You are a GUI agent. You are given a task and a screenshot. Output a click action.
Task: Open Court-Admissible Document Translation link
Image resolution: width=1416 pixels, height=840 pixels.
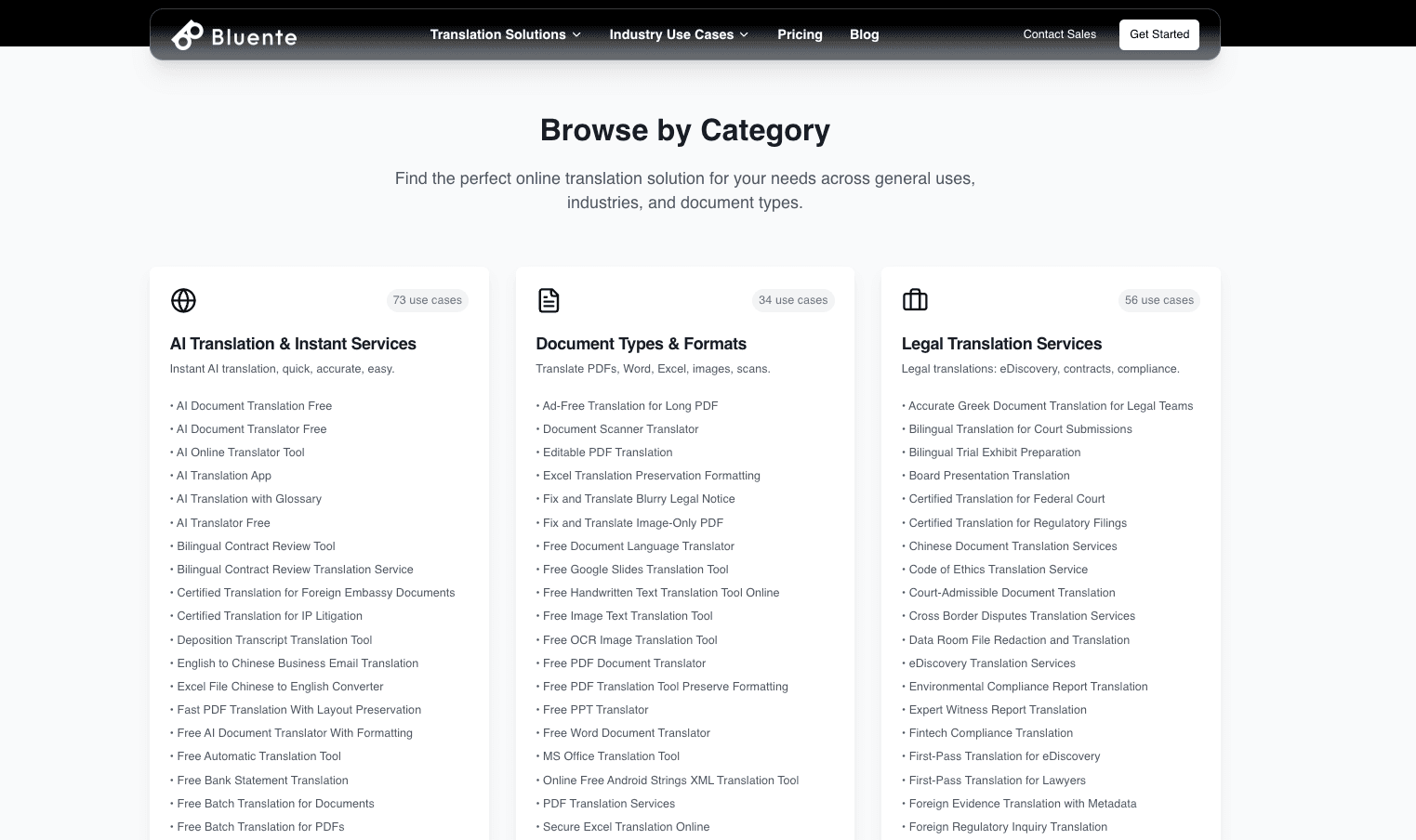pyautogui.click(x=1012, y=593)
